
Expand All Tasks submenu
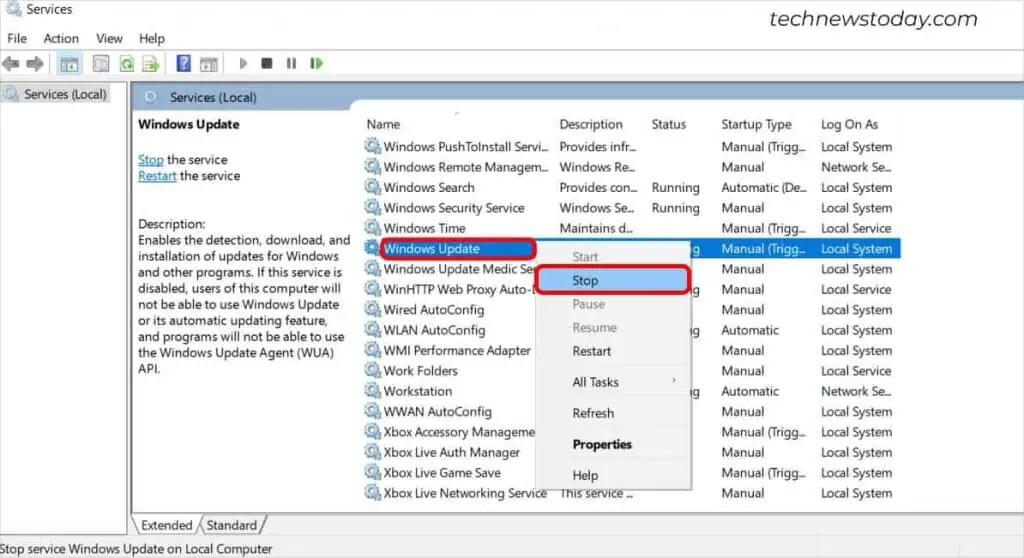click(613, 382)
